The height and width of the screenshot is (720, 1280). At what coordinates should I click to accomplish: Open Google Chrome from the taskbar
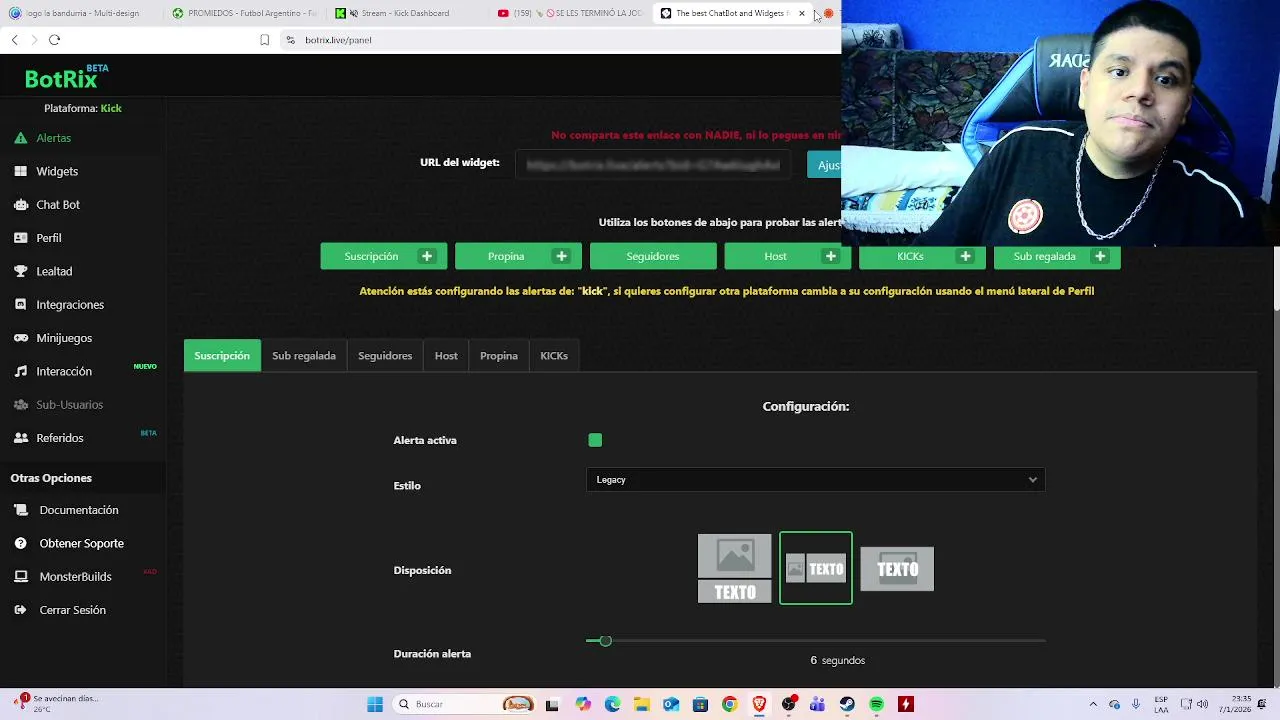click(729, 704)
